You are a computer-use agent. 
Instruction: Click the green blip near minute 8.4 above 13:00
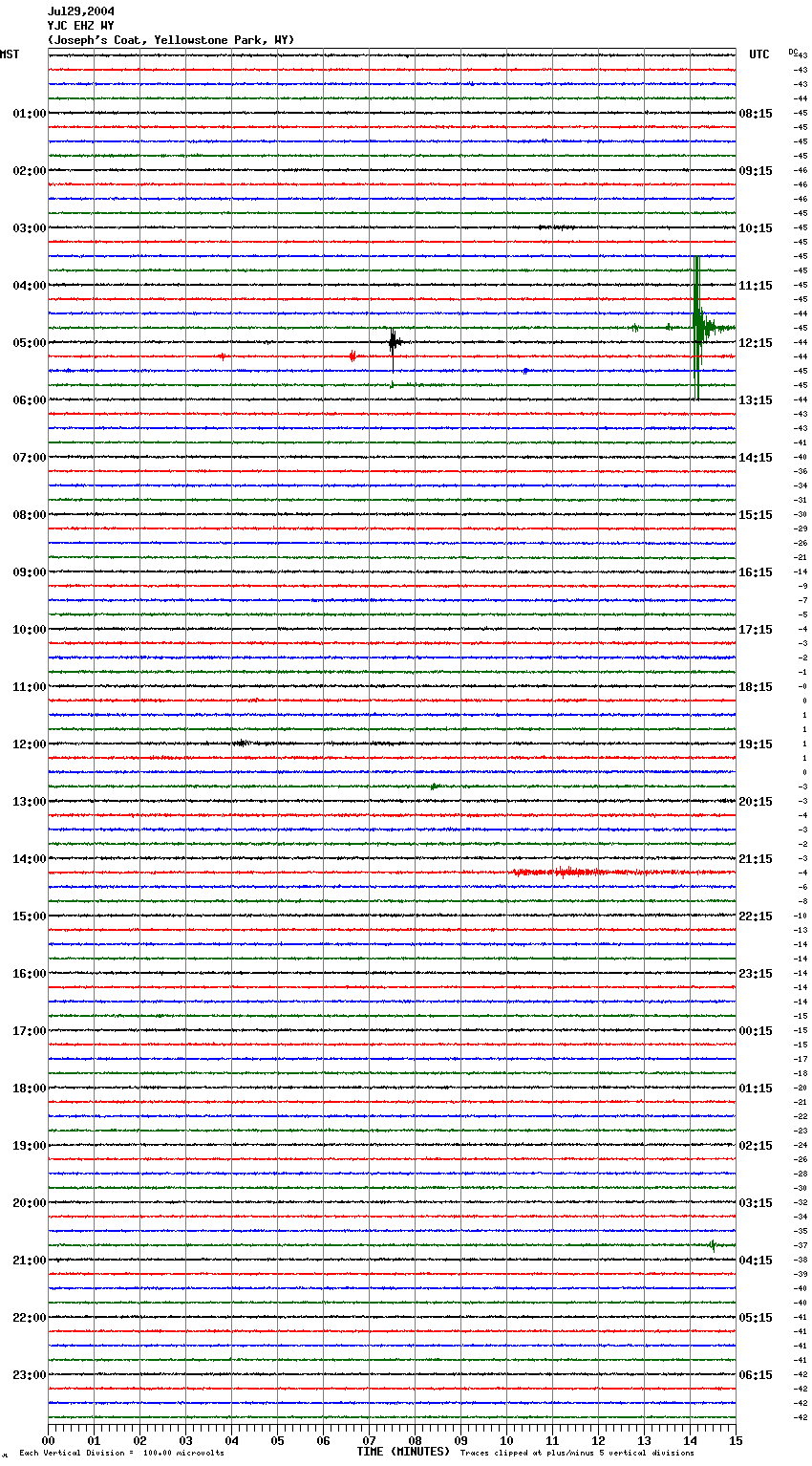(434, 787)
